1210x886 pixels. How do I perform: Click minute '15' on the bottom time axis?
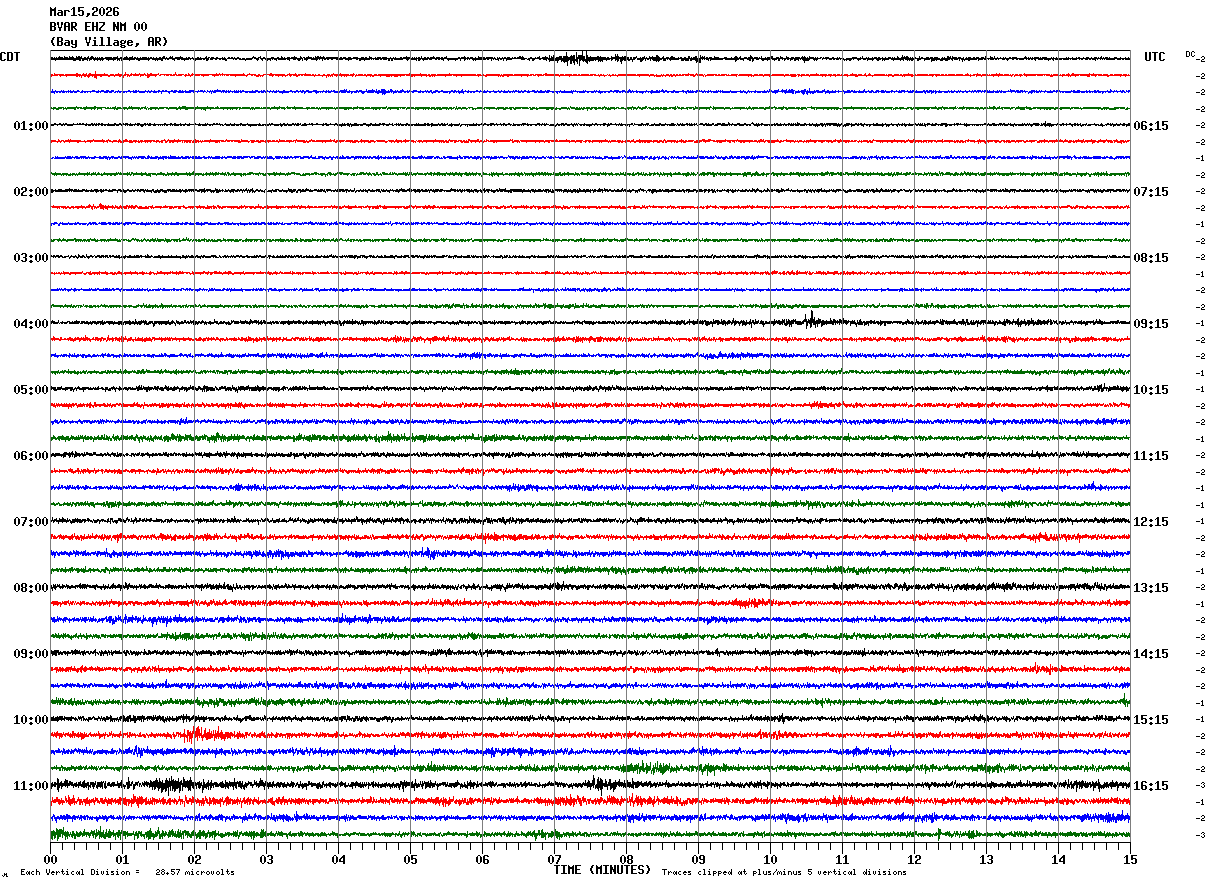click(1130, 859)
